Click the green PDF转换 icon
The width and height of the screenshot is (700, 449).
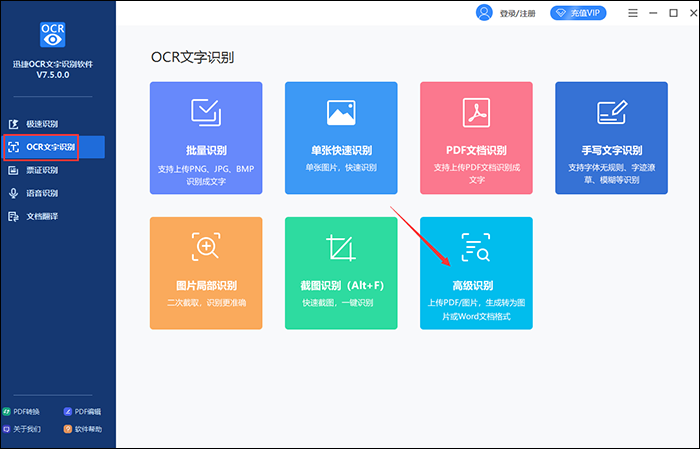click(x=7, y=412)
